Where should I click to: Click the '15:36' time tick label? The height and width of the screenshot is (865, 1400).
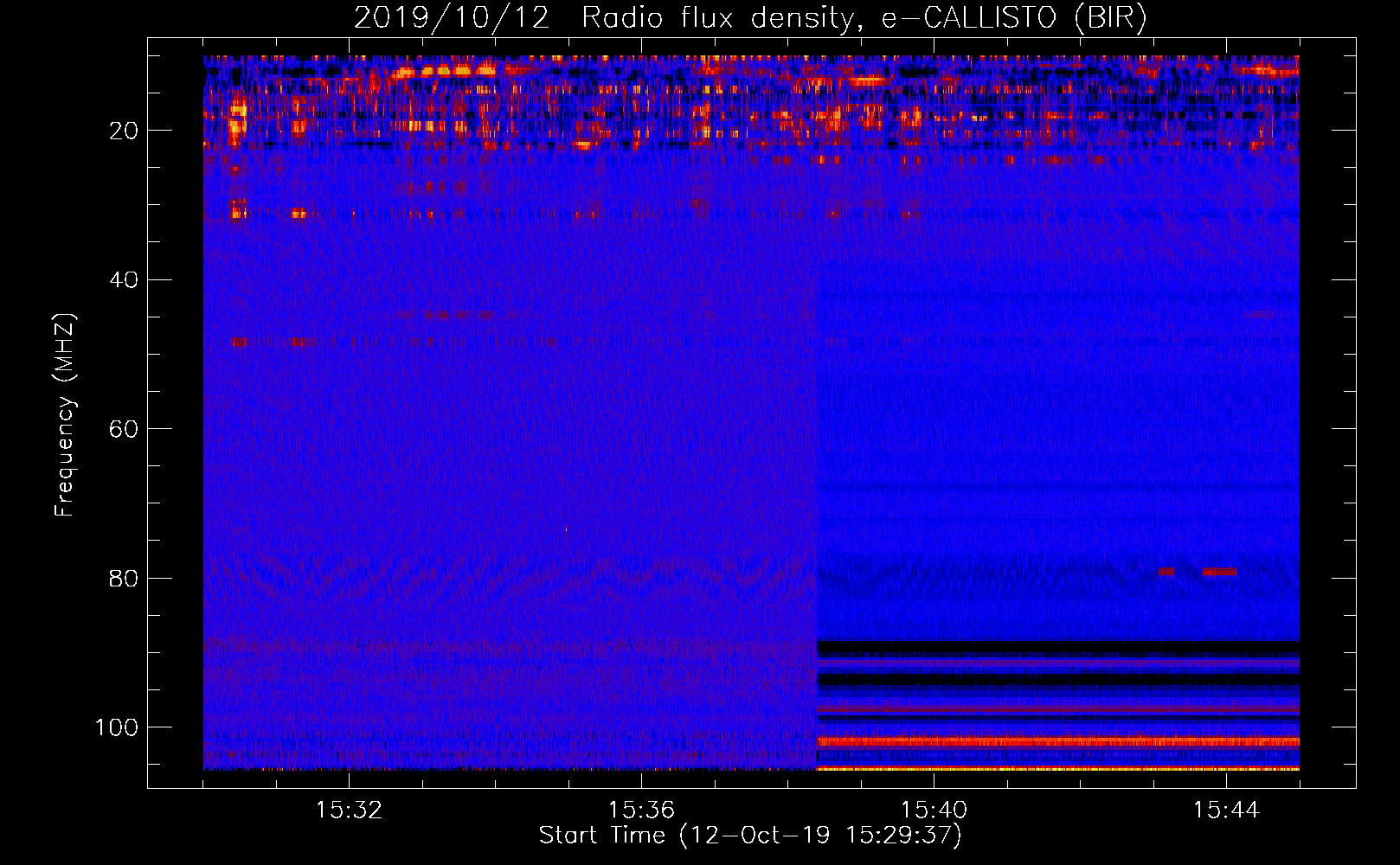coord(641,811)
